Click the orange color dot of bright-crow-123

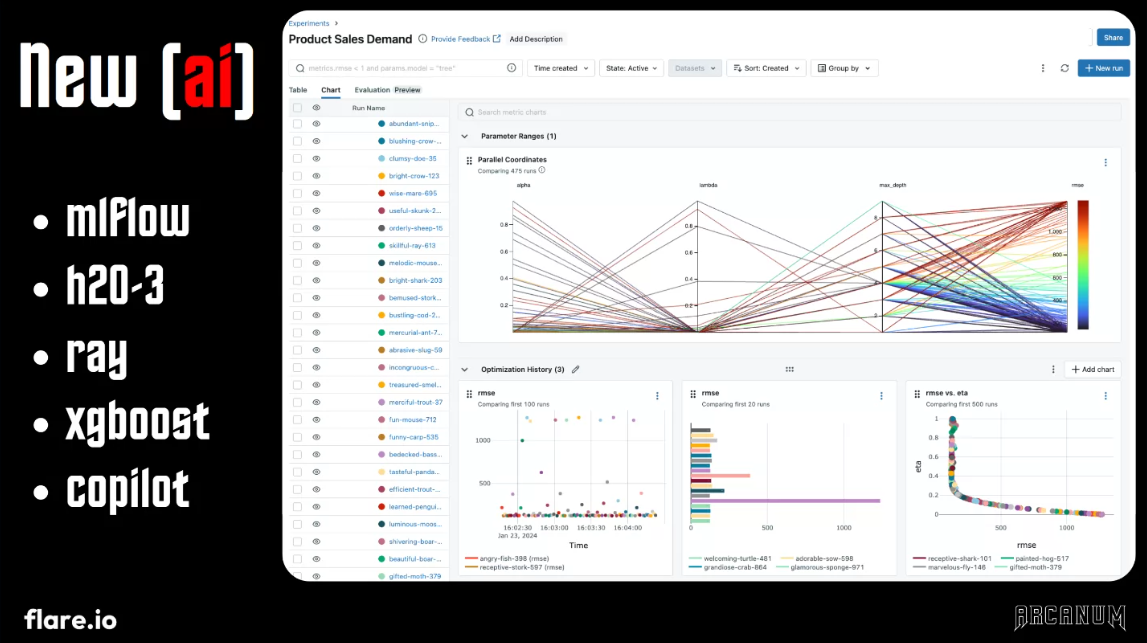(381, 176)
